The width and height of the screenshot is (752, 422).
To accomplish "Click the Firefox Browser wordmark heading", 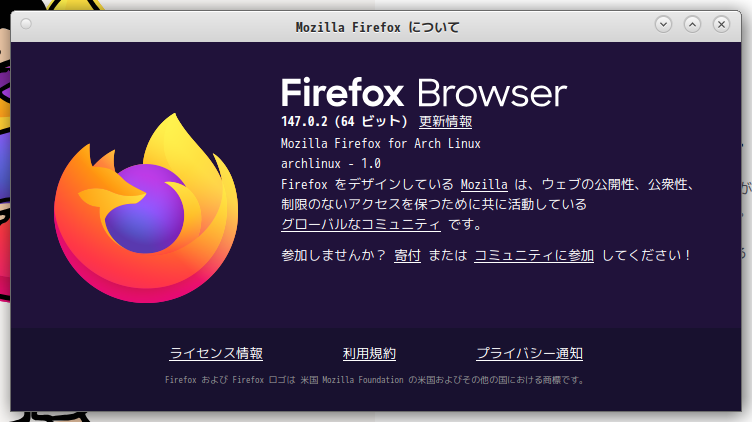I will click(424, 93).
